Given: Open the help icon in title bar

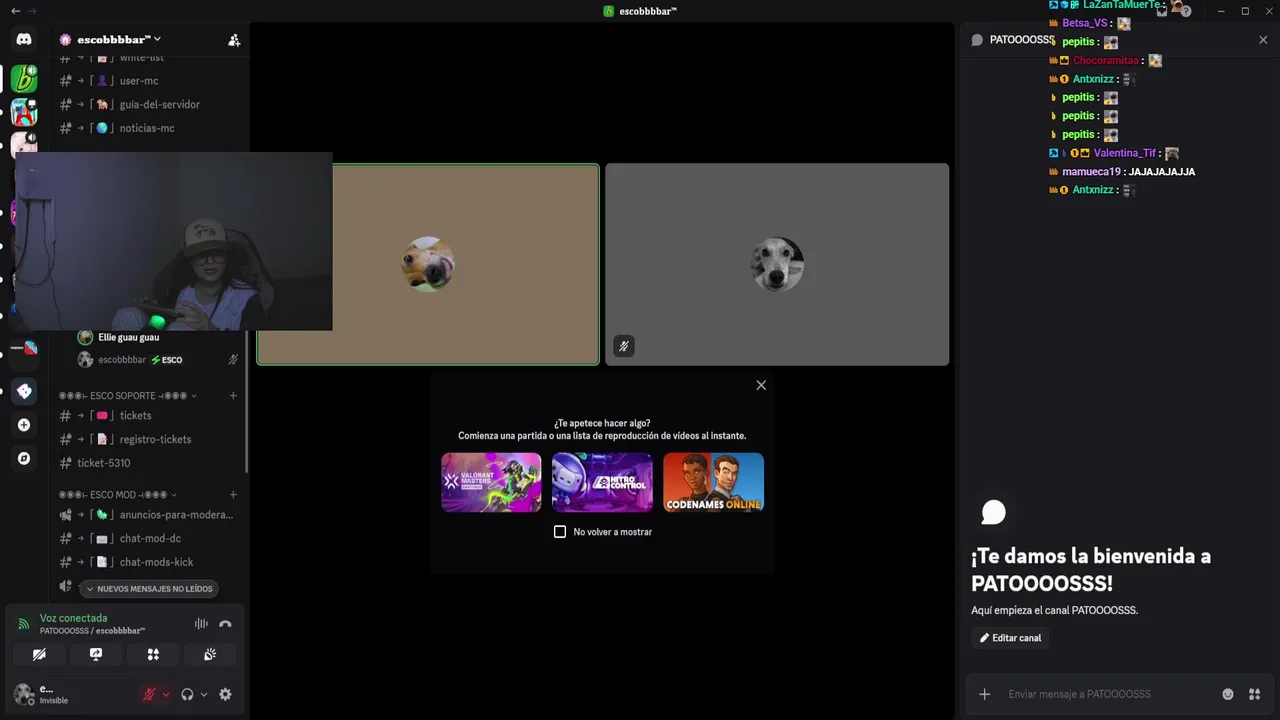Looking at the screenshot, I should pos(1186,11).
